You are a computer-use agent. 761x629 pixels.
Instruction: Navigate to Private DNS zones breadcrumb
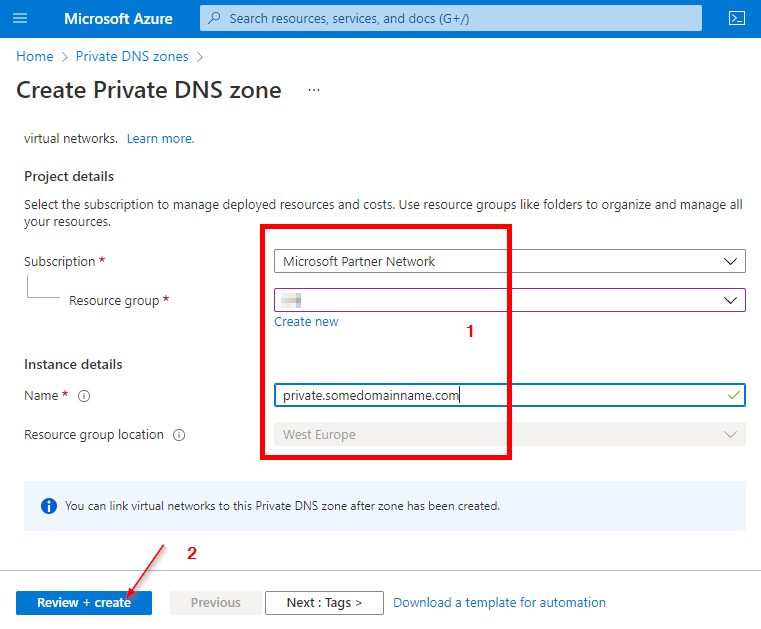point(132,56)
